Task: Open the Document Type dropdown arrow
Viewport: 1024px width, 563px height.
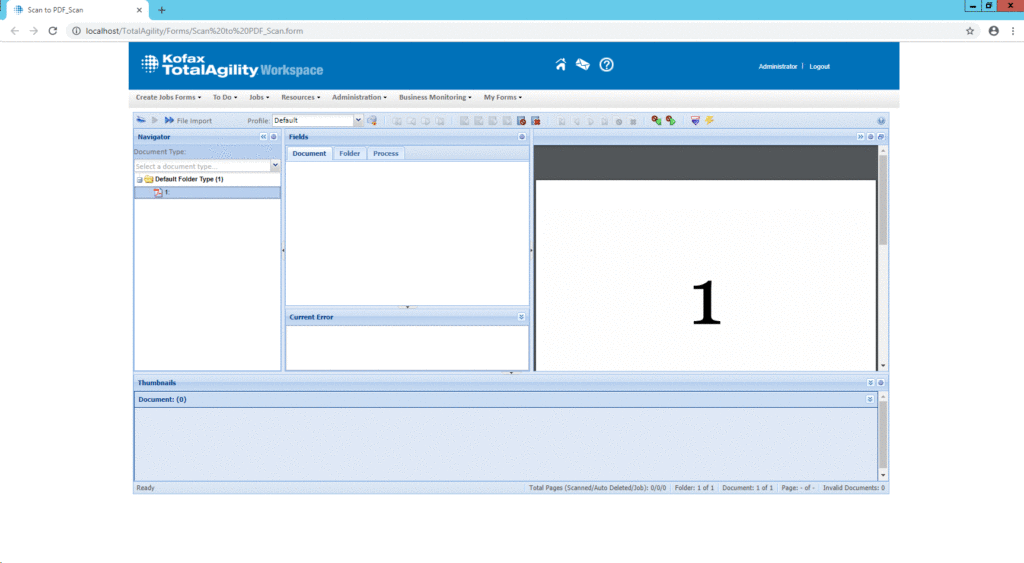Action: point(275,166)
